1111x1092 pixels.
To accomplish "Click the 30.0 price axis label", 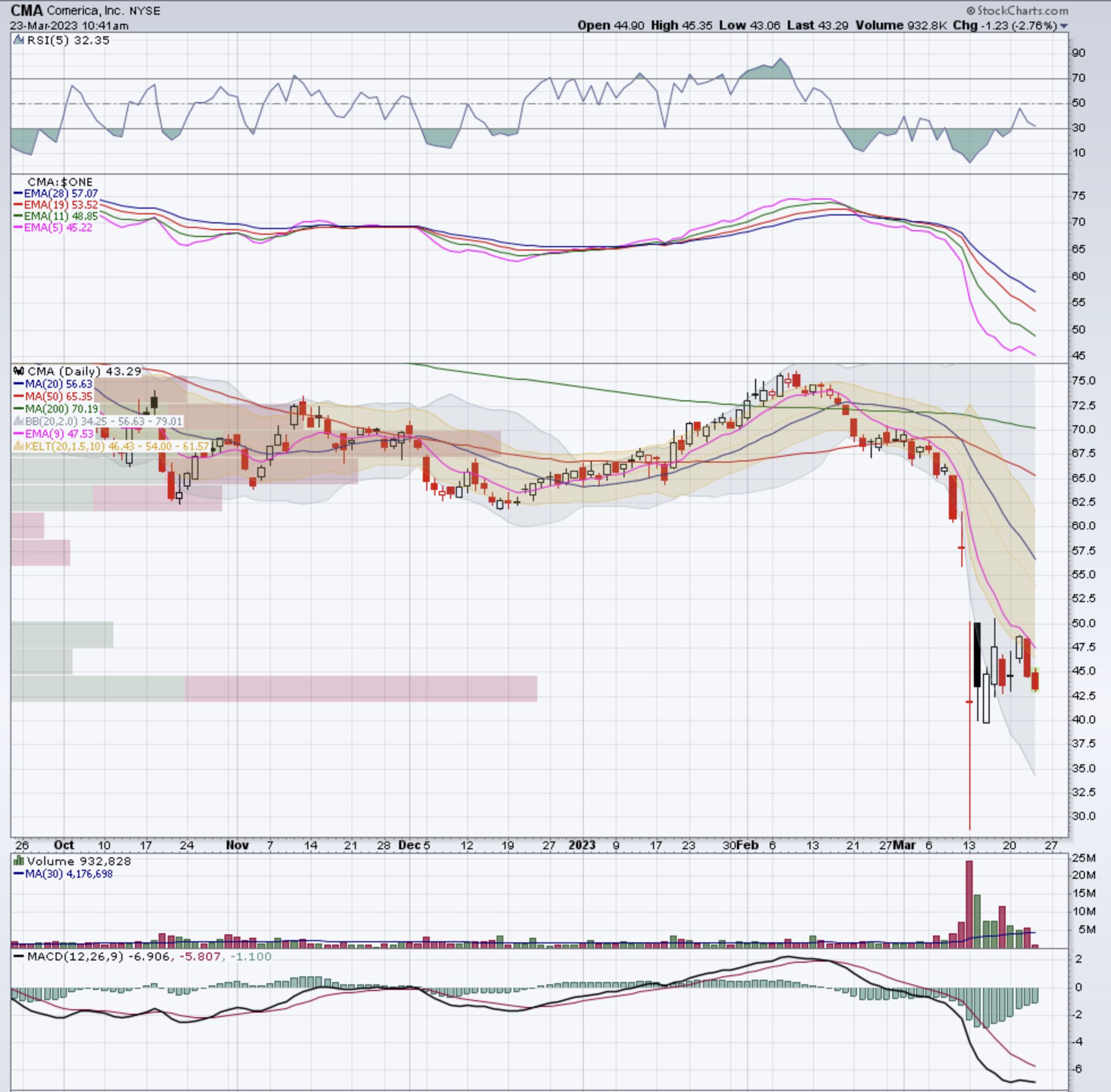I will click(1083, 815).
